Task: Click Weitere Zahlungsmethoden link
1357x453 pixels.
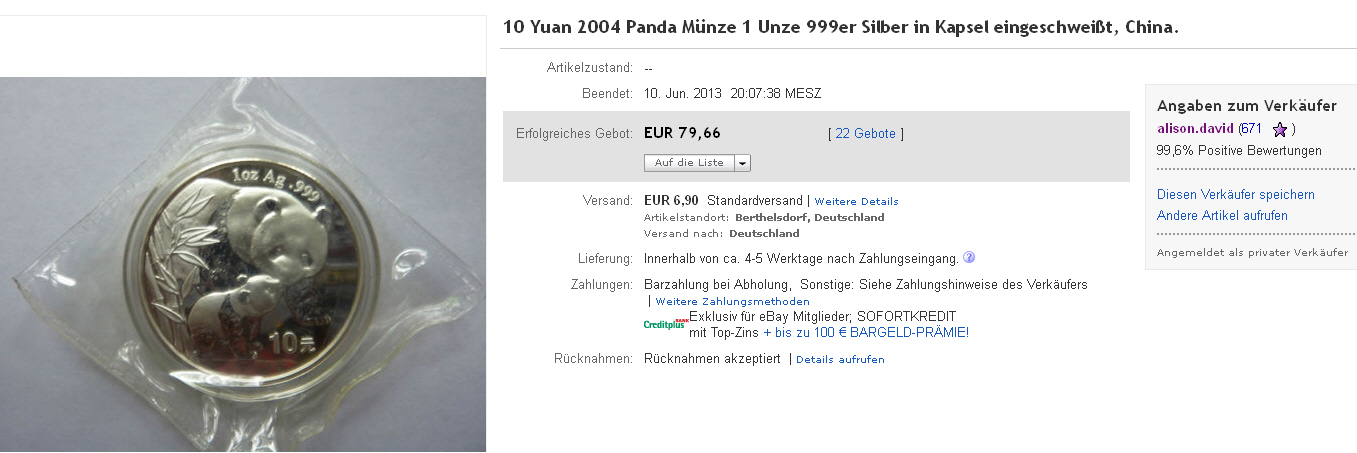Action: coord(732,301)
